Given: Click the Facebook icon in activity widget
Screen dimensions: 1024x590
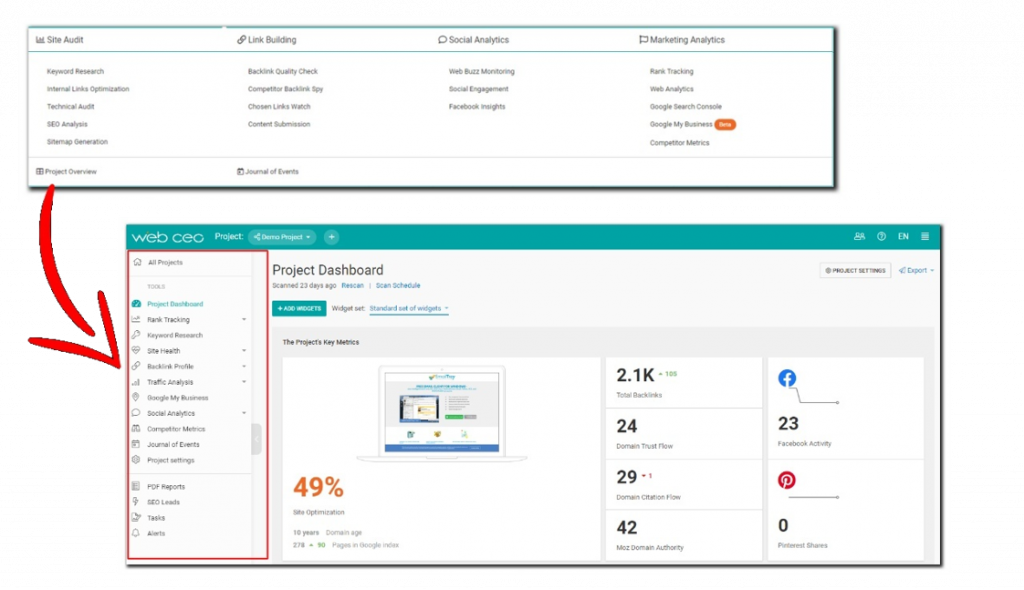Looking at the screenshot, I should 787,378.
